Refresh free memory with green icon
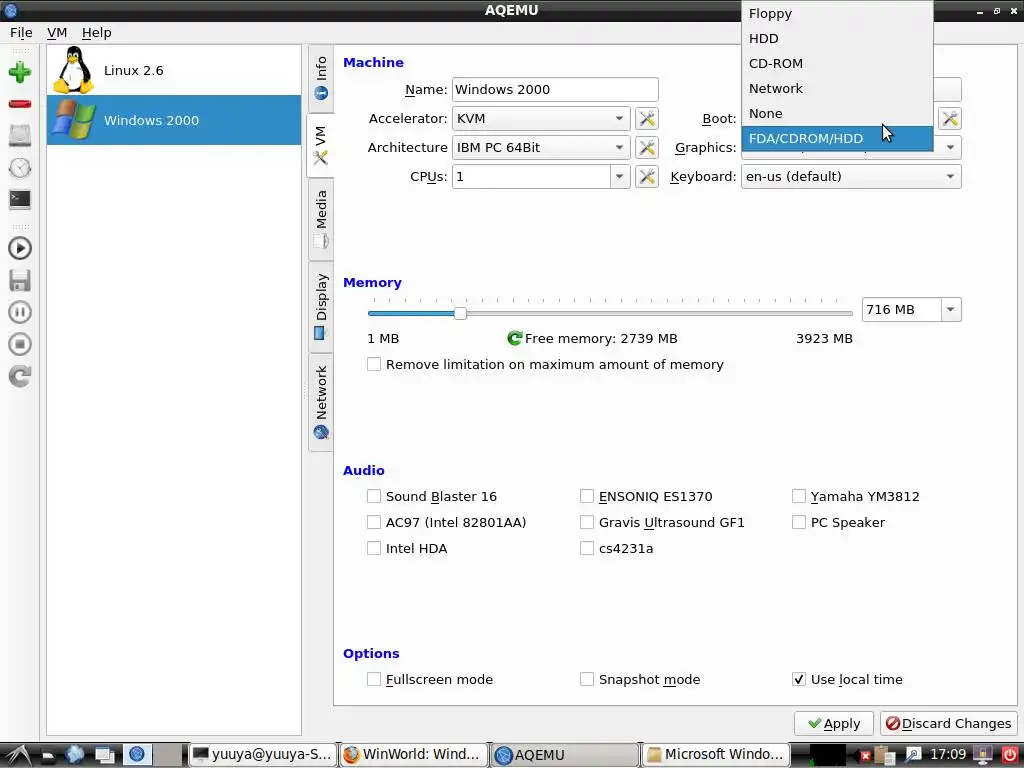 [515, 338]
